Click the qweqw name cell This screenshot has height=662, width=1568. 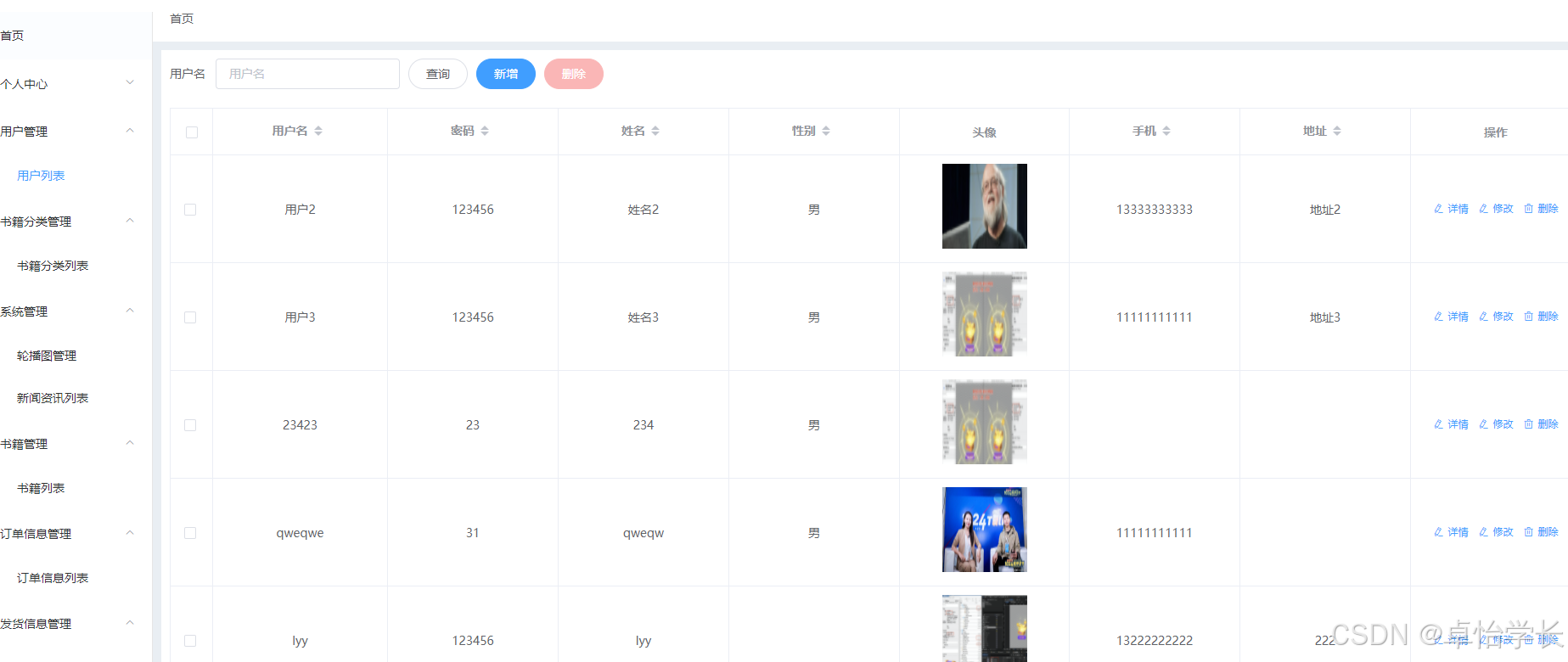pos(643,533)
